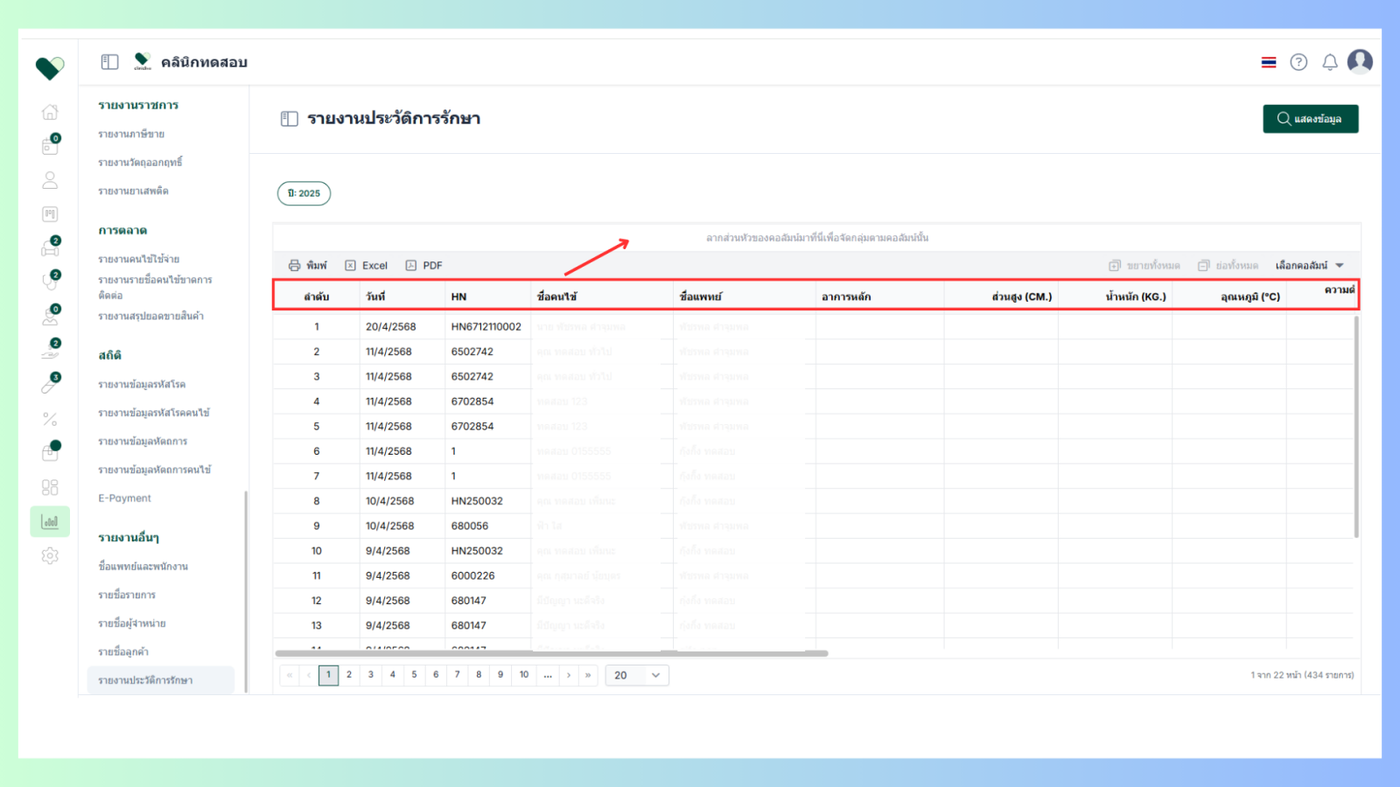Open รายงานภาษีขาย in sidebar
Viewport: 1400px width, 787px height.
(x=131, y=134)
